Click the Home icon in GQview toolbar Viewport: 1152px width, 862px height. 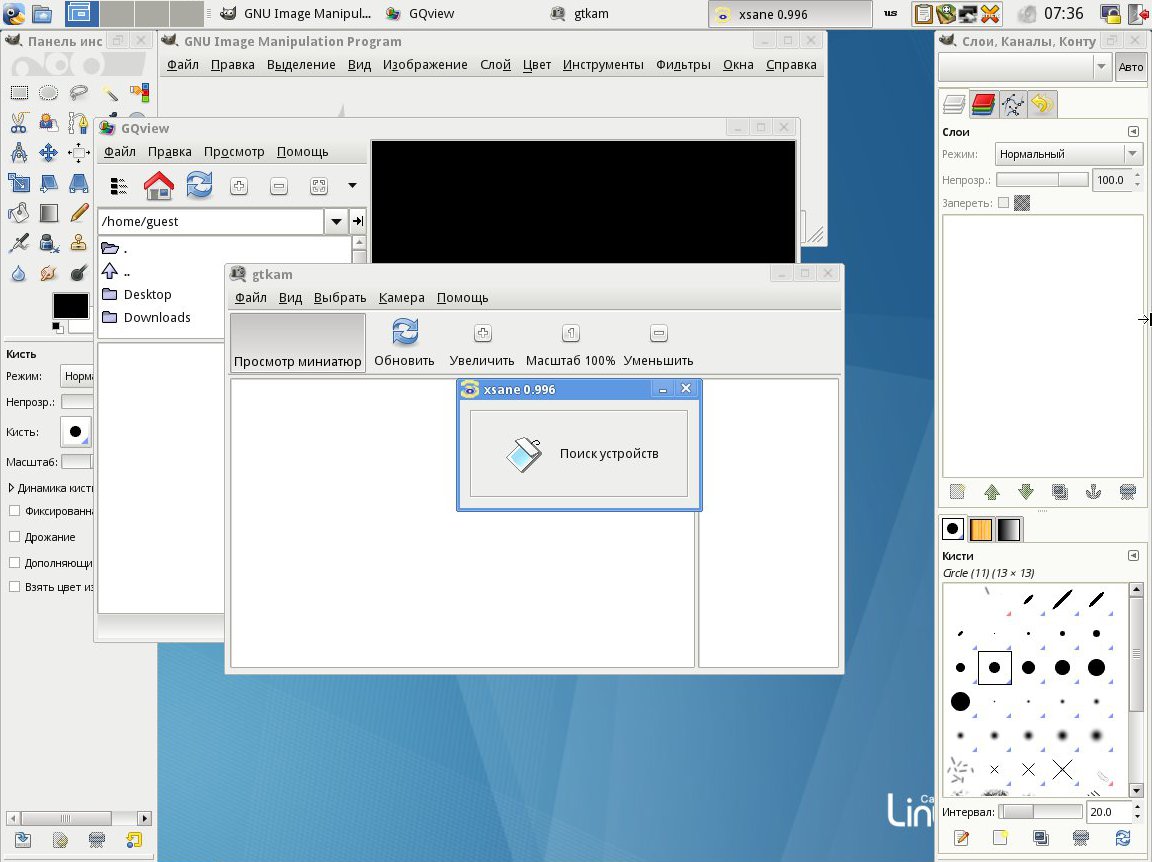coord(159,185)
